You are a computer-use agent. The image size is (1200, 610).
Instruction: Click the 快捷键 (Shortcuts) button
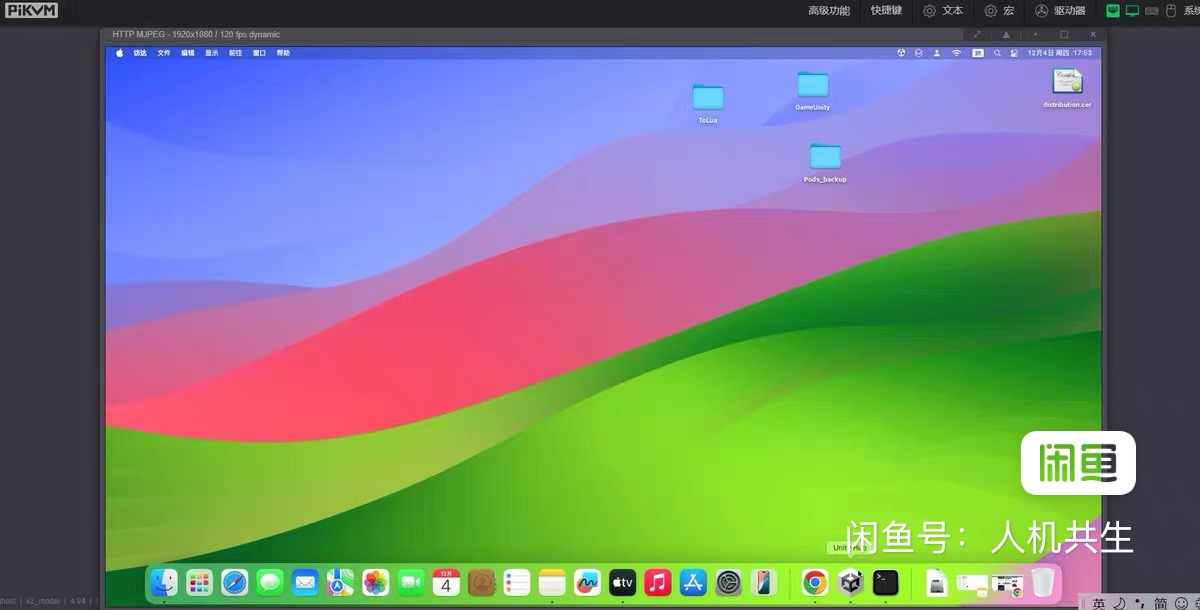[x=886, y=11]
